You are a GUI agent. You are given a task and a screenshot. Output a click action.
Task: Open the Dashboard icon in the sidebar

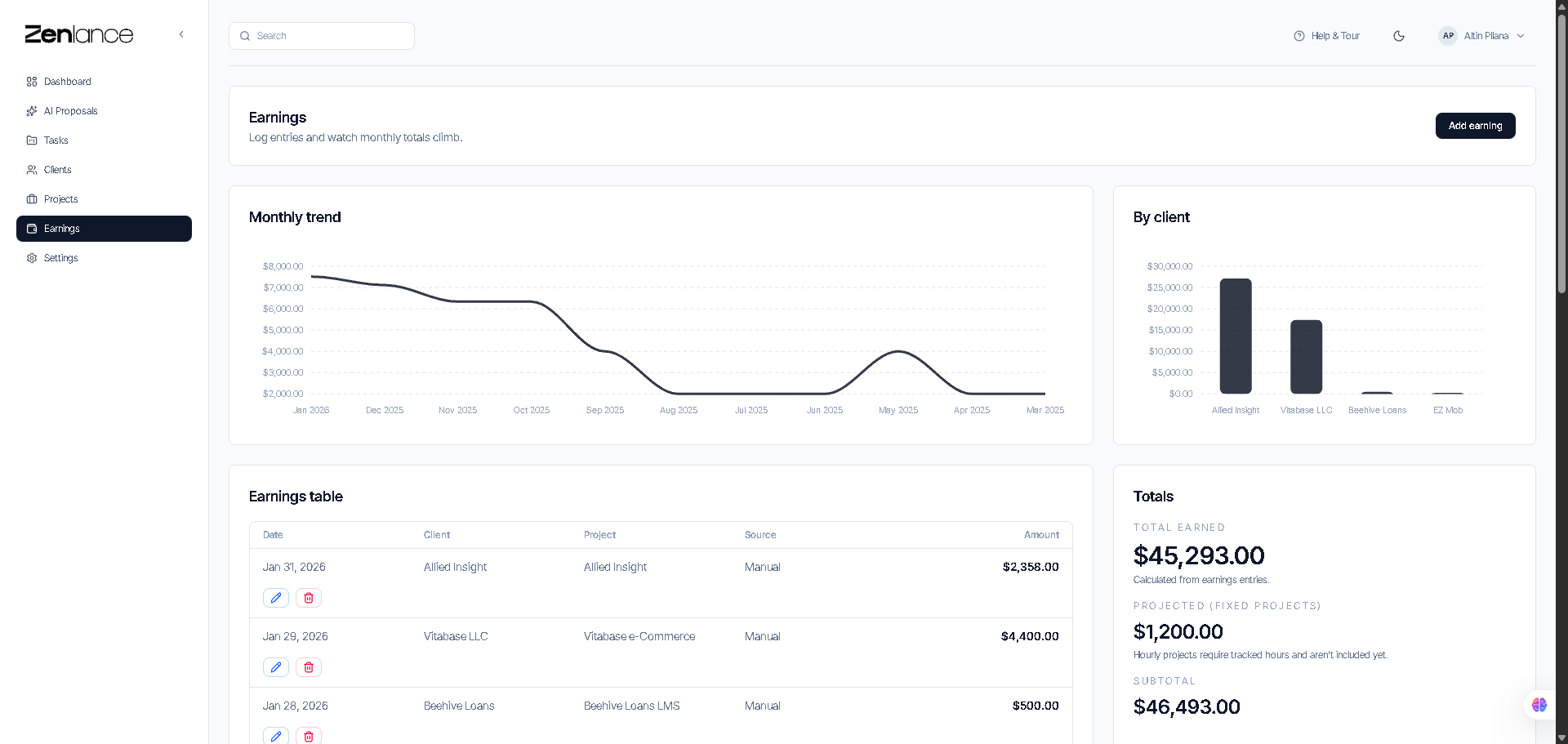[31, 82]
